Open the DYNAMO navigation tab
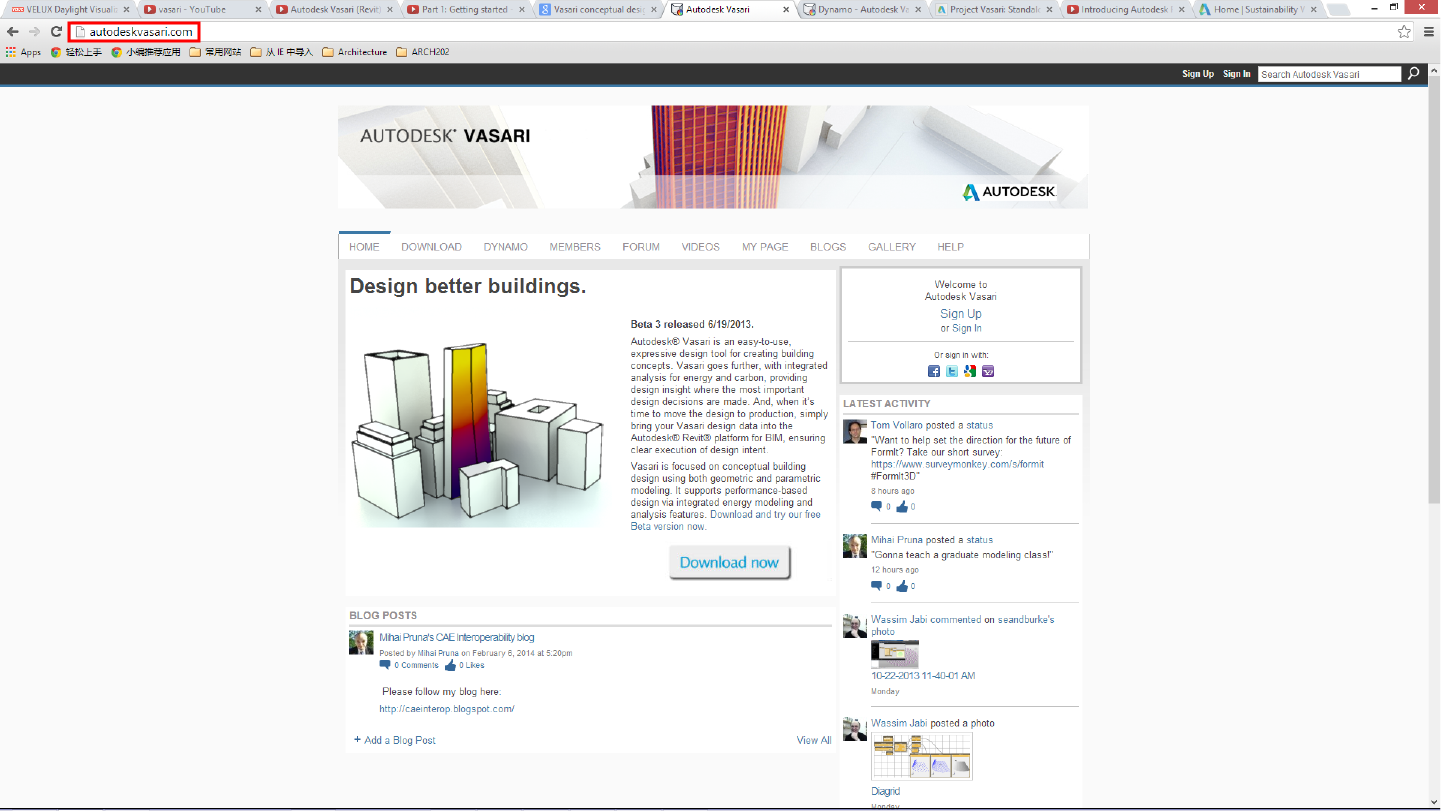 coord(506,247)
